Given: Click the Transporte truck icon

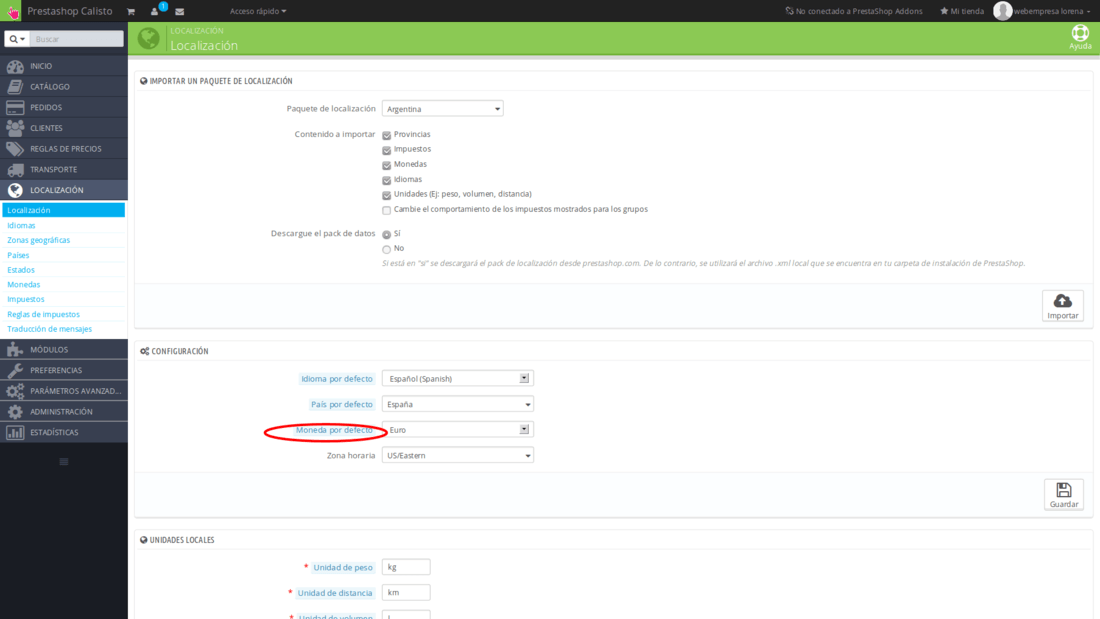Looking at the screenshot, I should coord(15,169).
